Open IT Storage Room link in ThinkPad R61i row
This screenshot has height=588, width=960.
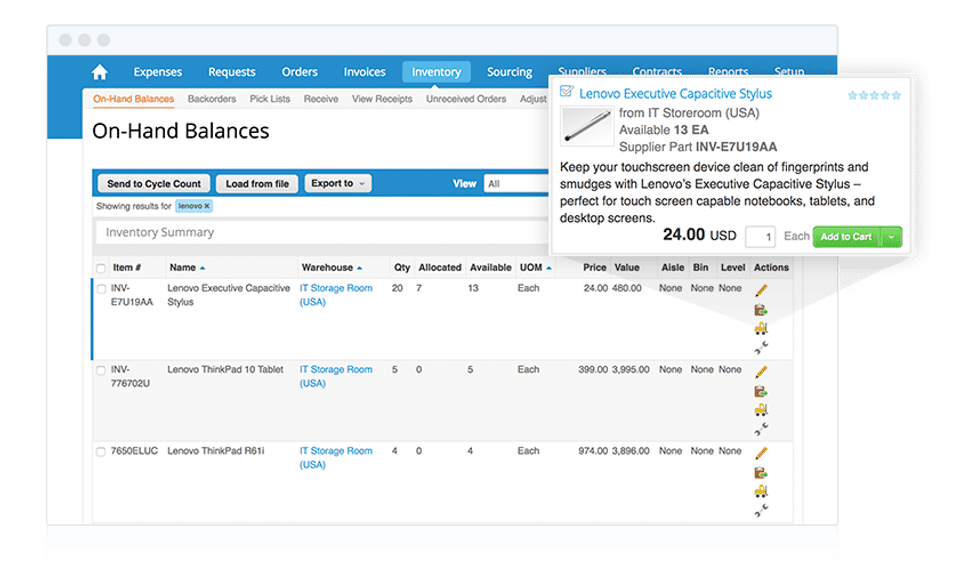point(336,458)
